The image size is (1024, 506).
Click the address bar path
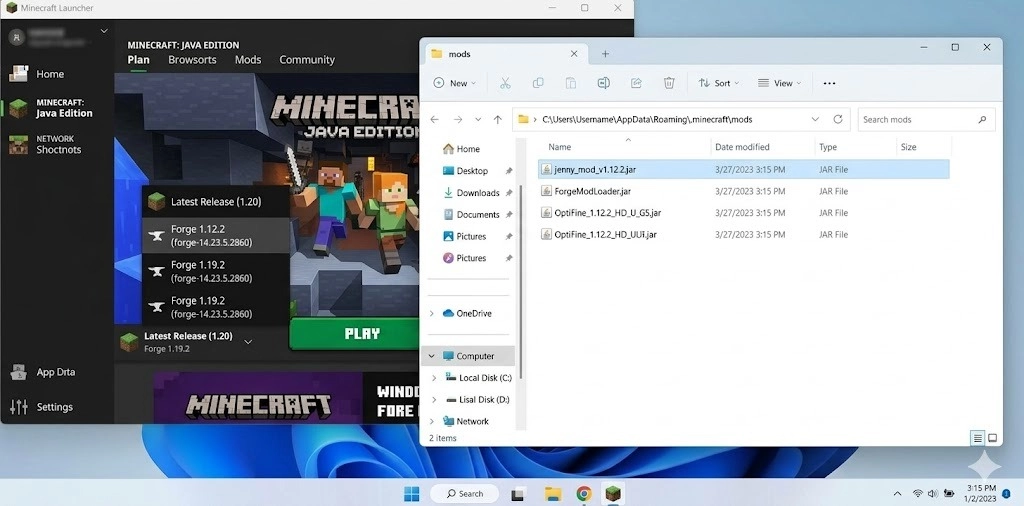(x=647, y=119)
